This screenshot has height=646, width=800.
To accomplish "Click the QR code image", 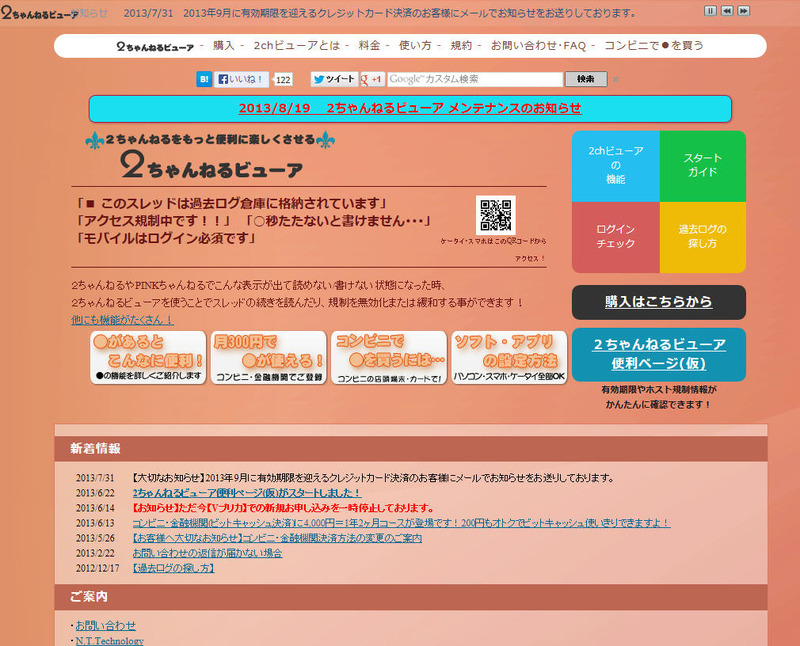I will coord(495,215).
